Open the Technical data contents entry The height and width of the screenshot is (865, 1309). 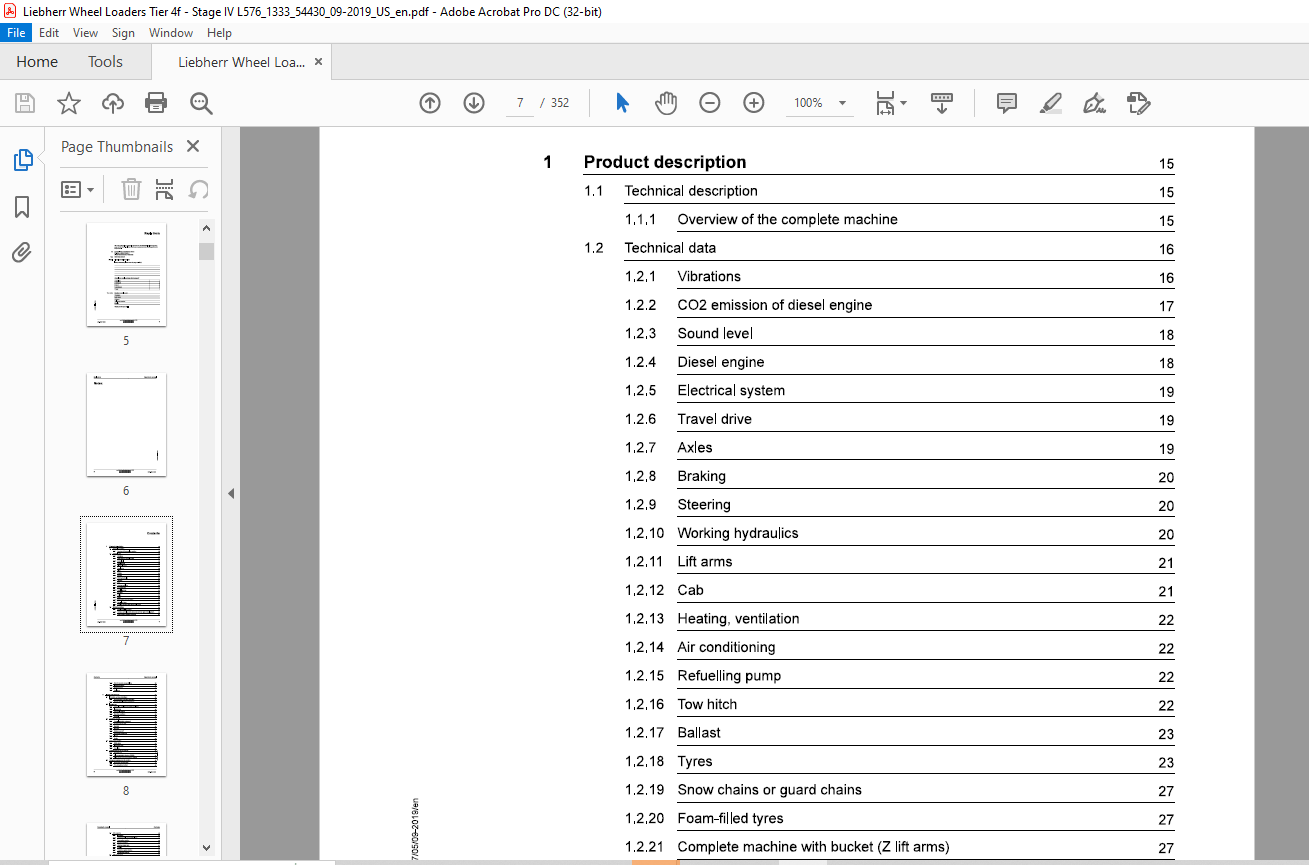[670, 248]
